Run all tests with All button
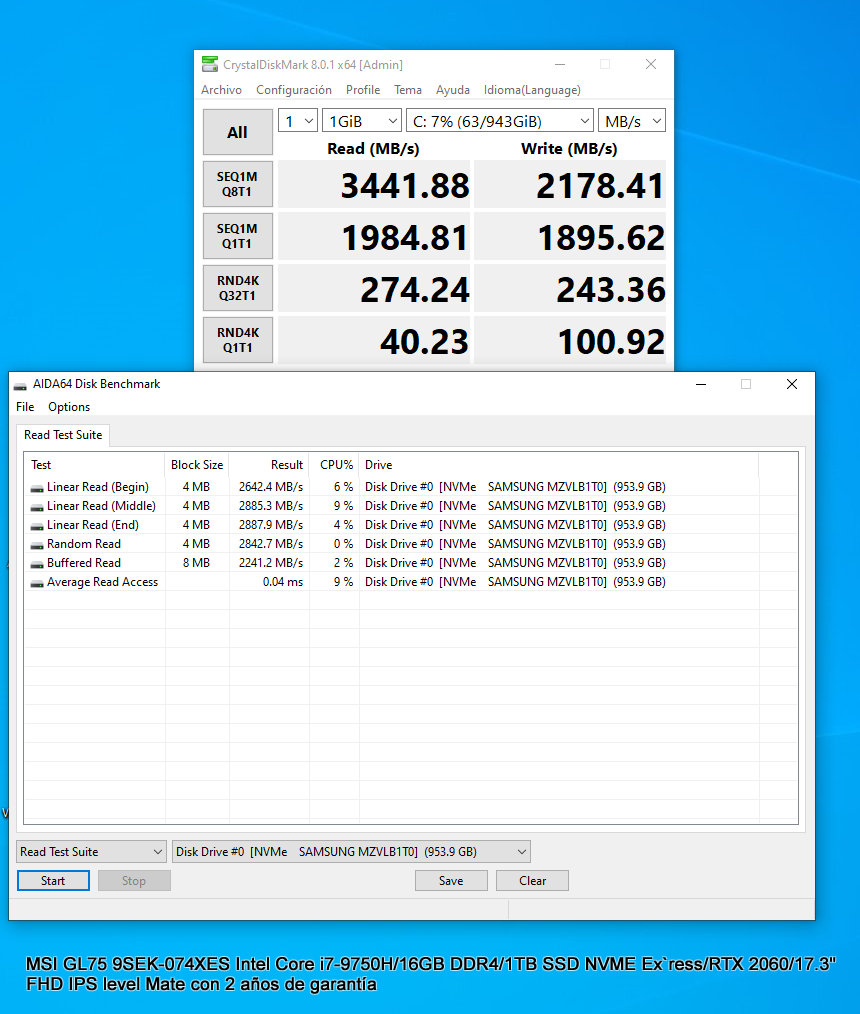This screenshot has width=860, height=1014. pyautogui.click(x=237, y=132)
